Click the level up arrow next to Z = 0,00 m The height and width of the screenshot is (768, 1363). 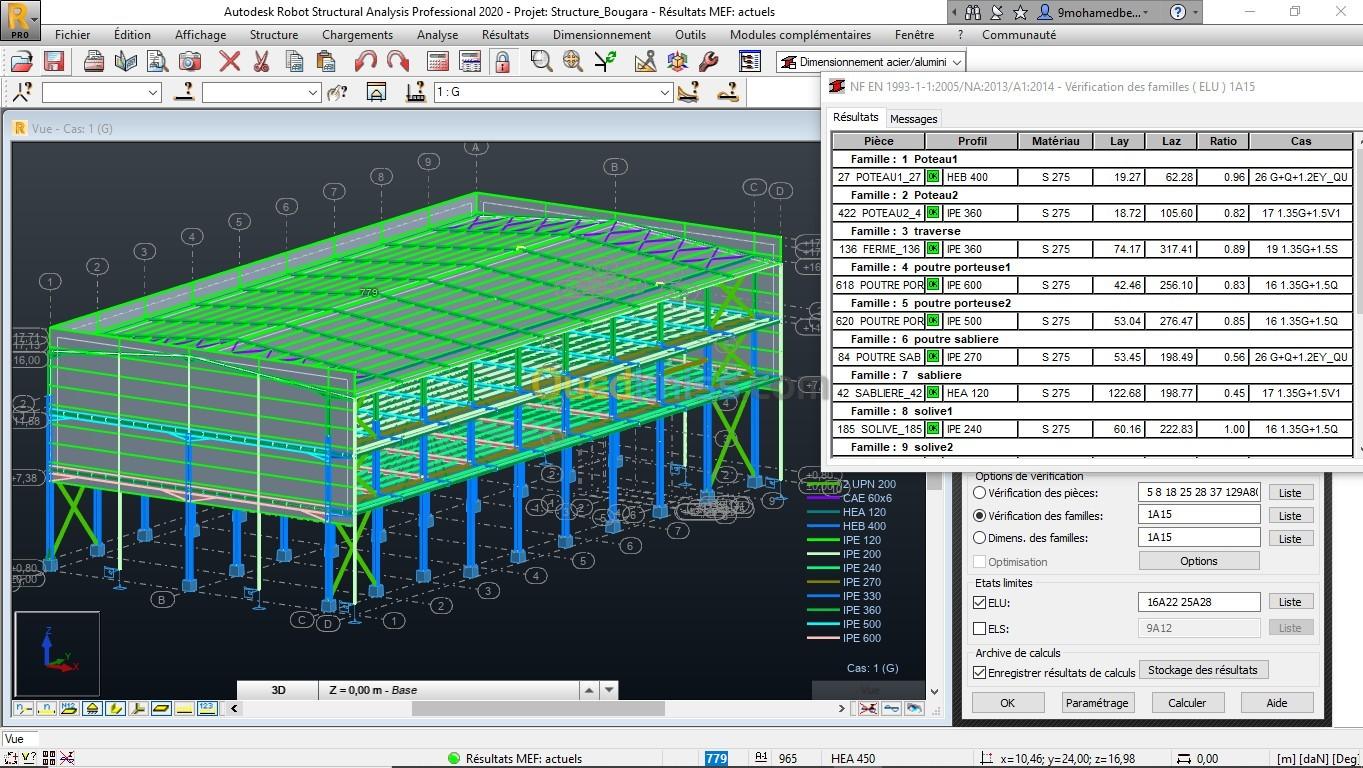coord(589,690)
